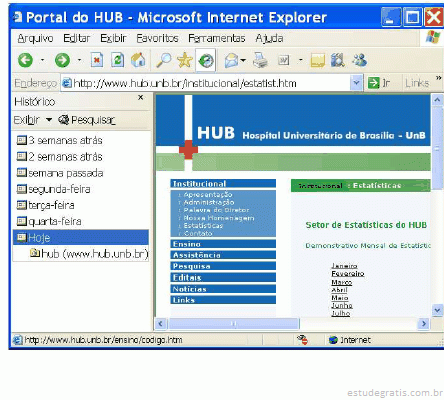Expand the toolbar overflow chevron
The image size is (444, 400).
(x=439, y=78)
